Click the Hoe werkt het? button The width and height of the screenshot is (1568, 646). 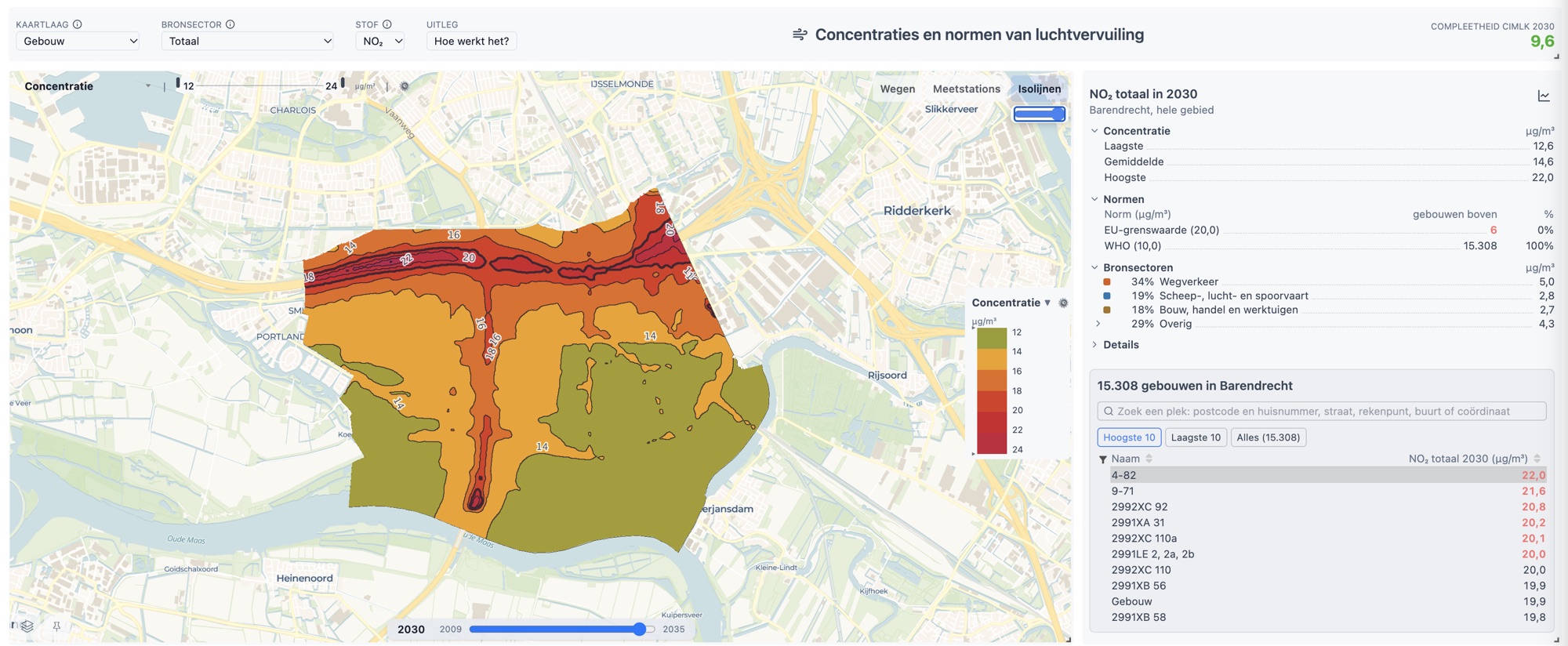471,41
